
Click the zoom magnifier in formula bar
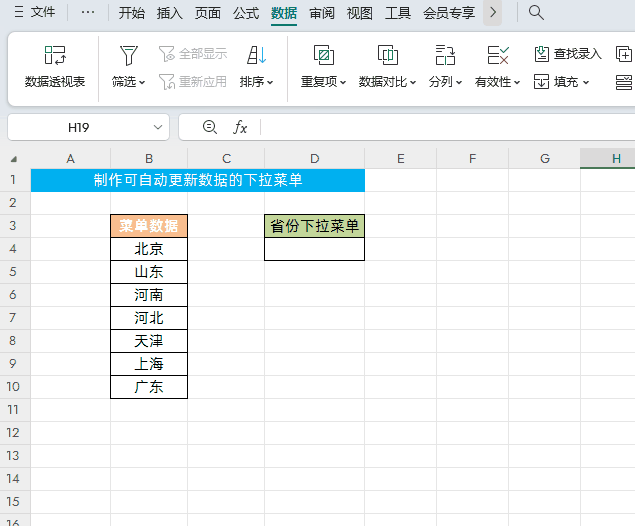[210, 128]
